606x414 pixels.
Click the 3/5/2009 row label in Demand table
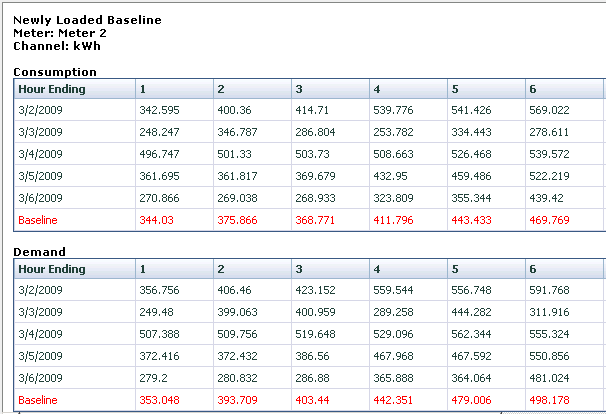40,356
